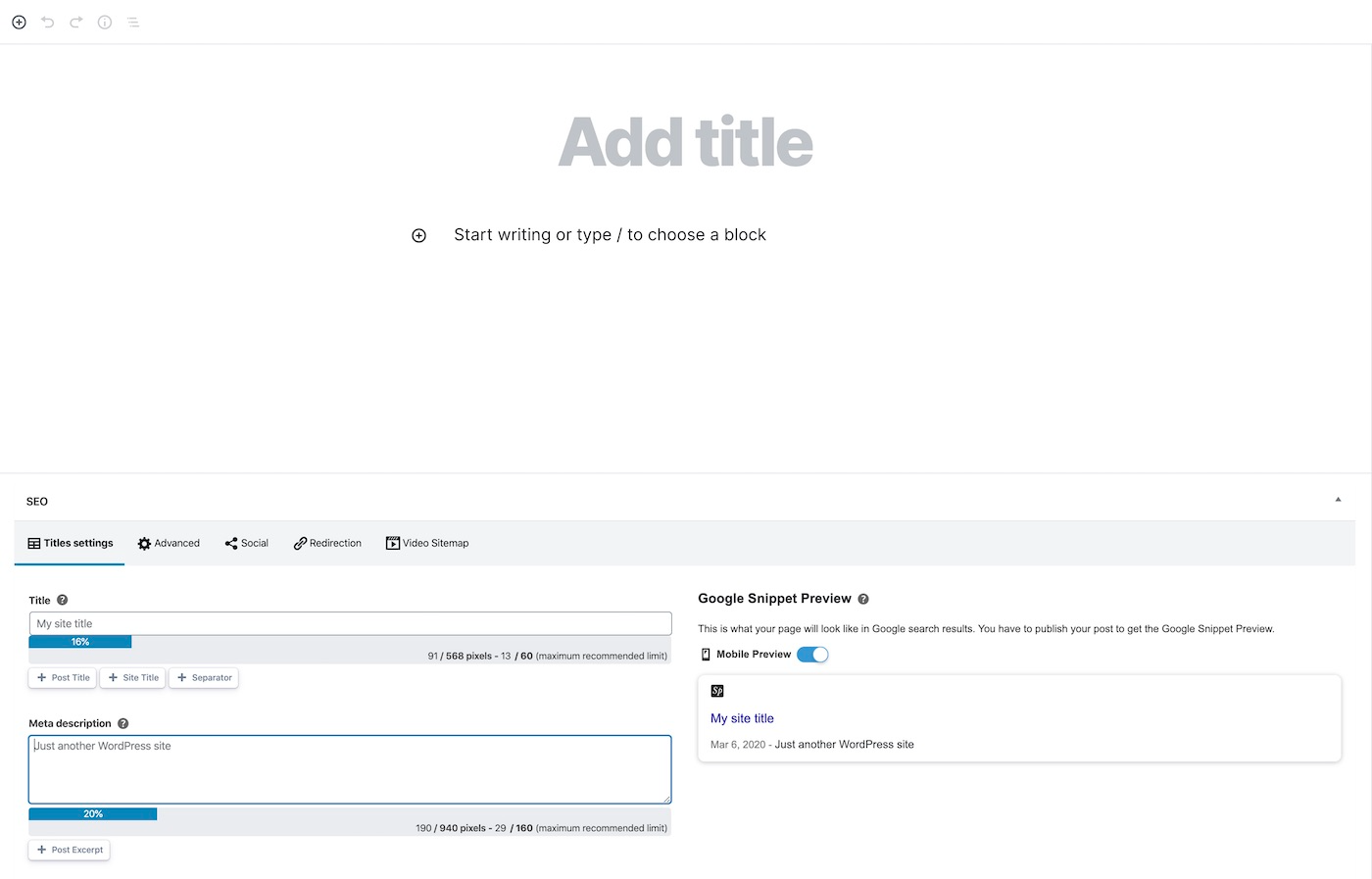Click My site title link in snippet preview
This screenshot has width=1372, height=879.
pyautogui.click(x=742, y=718)
